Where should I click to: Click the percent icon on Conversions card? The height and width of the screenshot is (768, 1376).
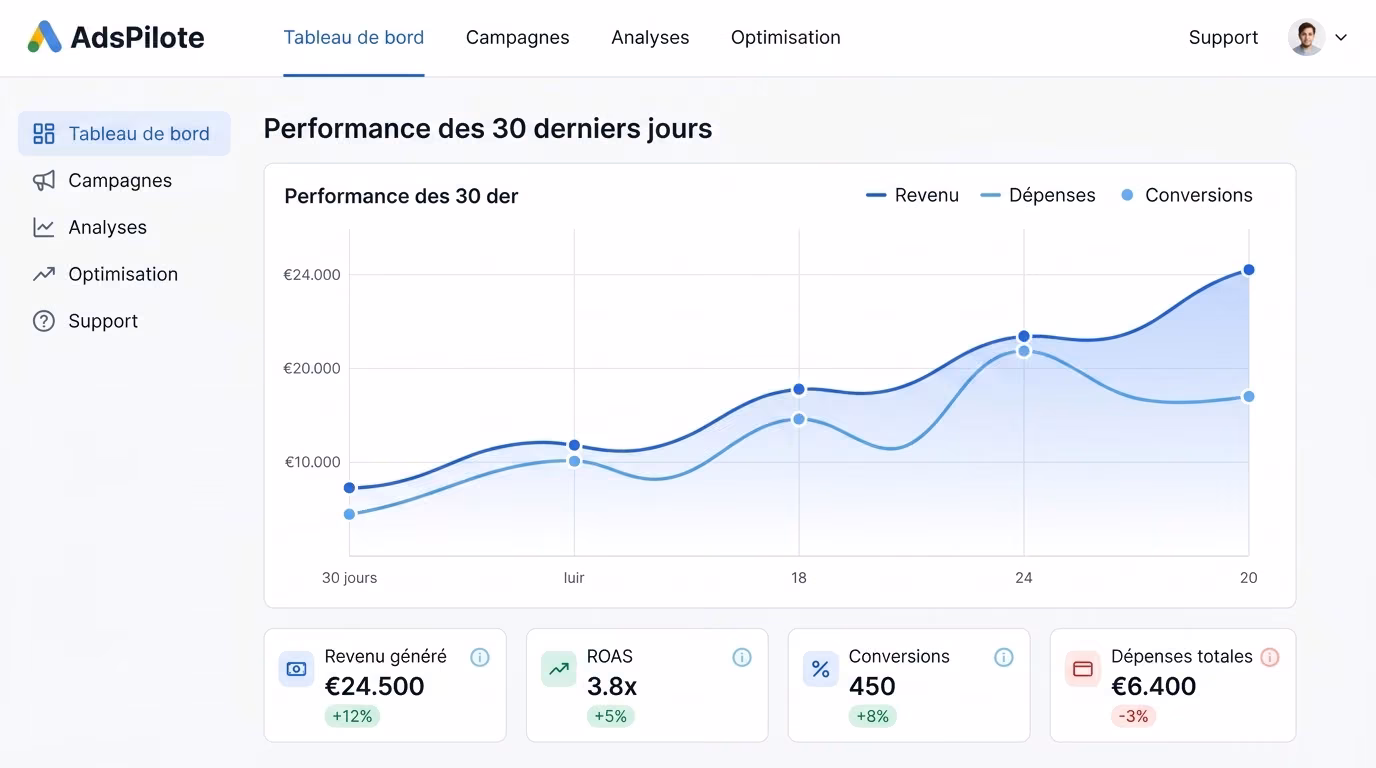(821, 669)
